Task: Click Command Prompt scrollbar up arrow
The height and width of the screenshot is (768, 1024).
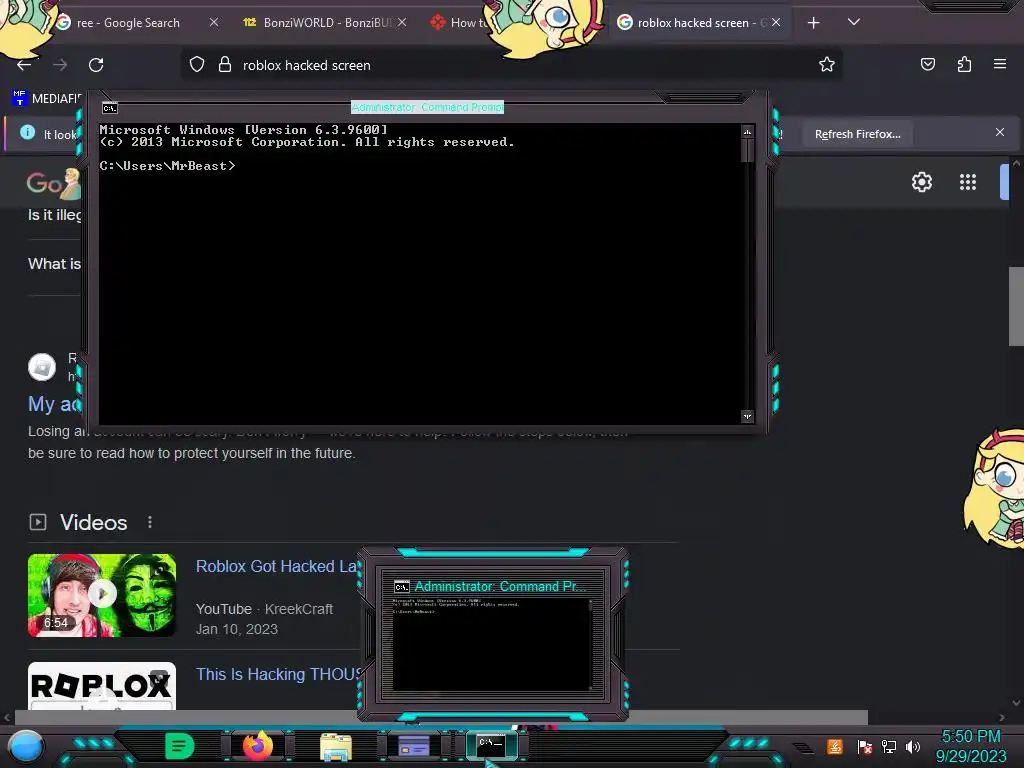Action: (748, 132)
